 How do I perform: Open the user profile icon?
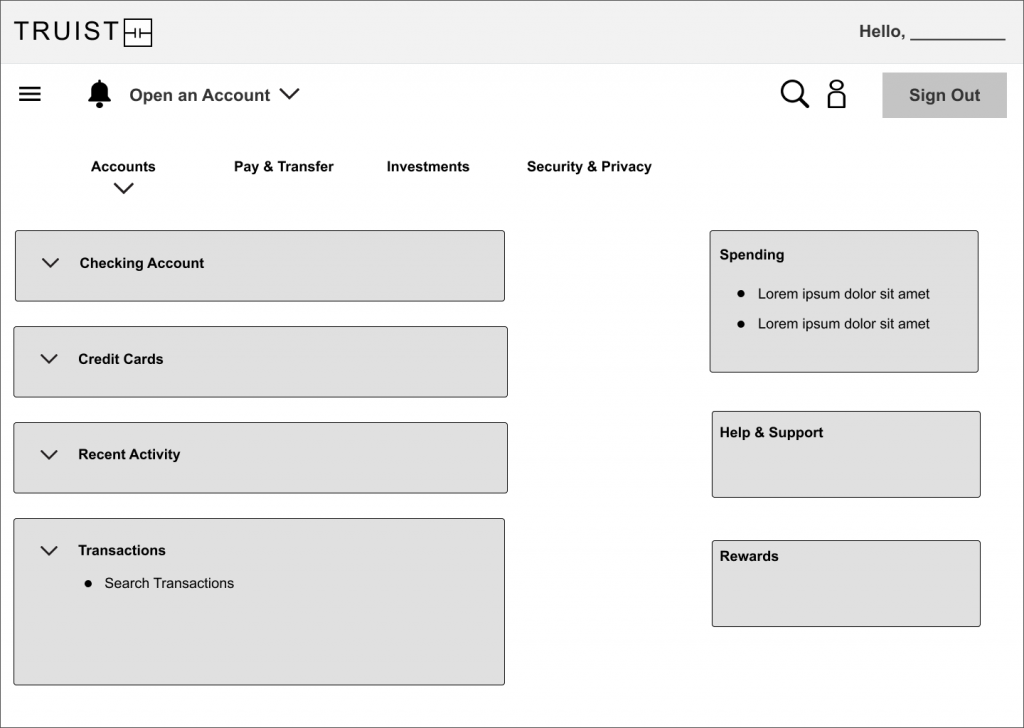(837, 94)
